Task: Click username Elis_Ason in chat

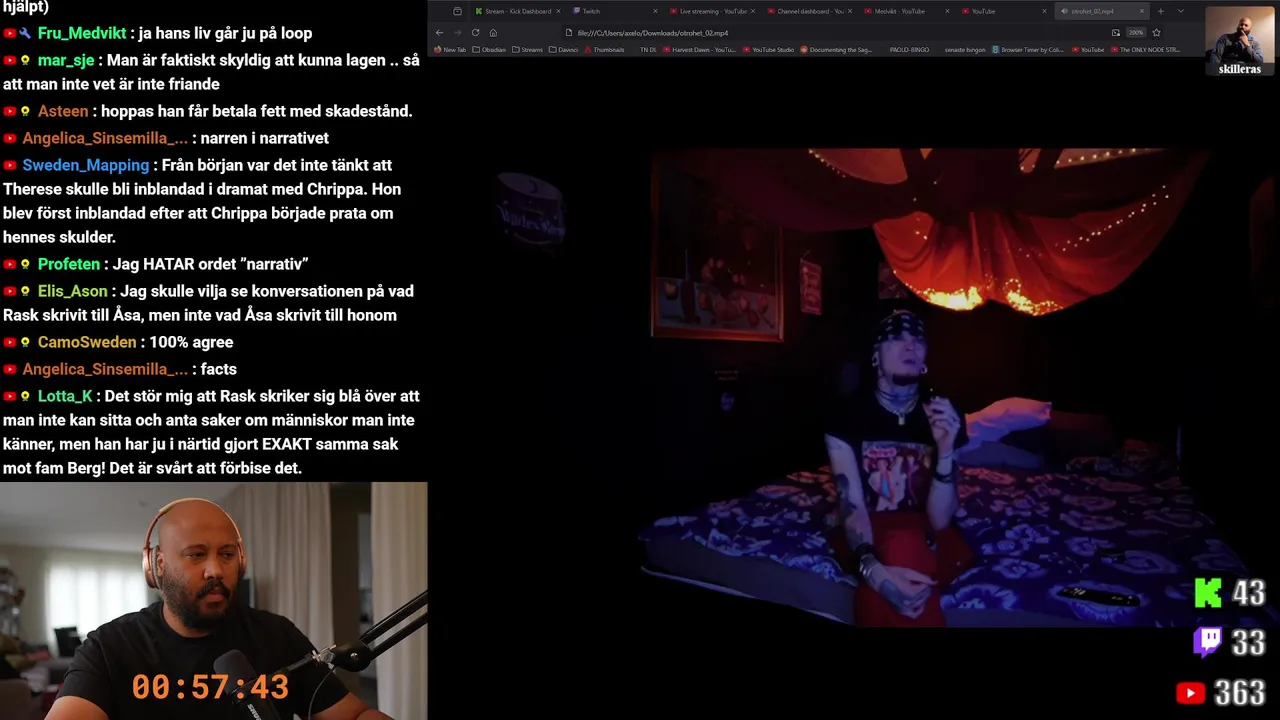Action: click(73, 291)
